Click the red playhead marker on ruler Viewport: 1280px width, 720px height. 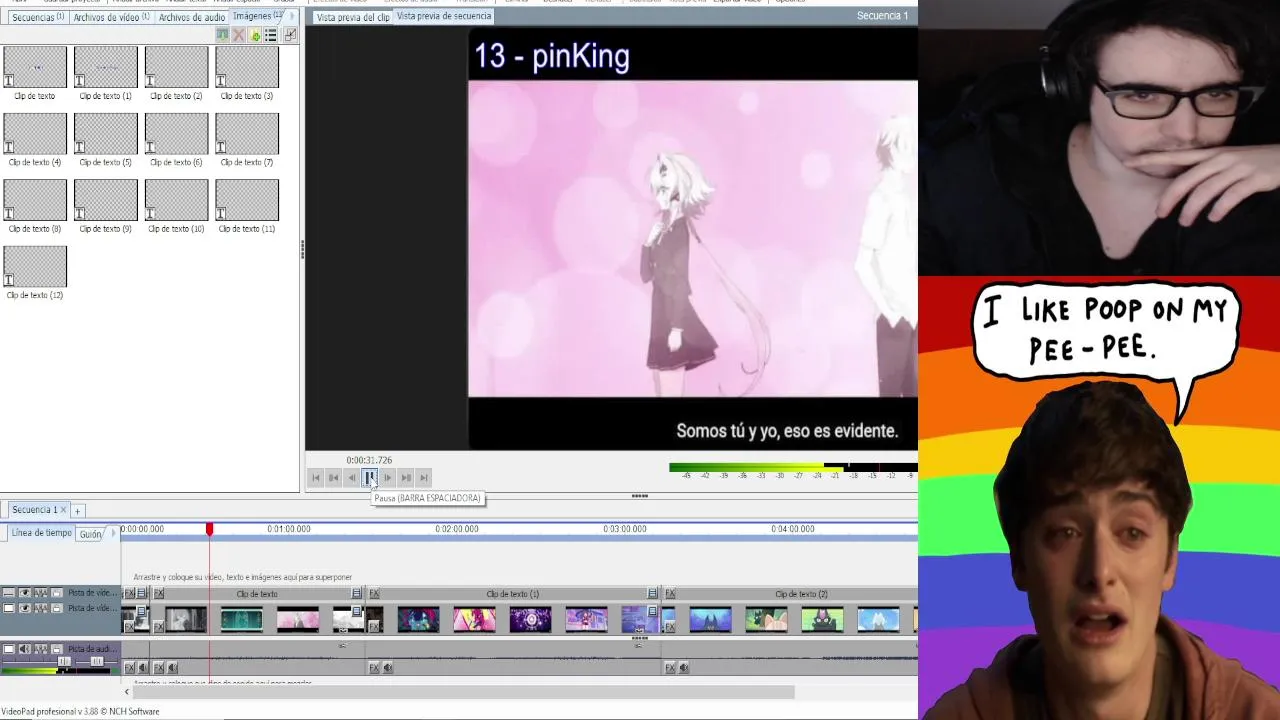210,529
